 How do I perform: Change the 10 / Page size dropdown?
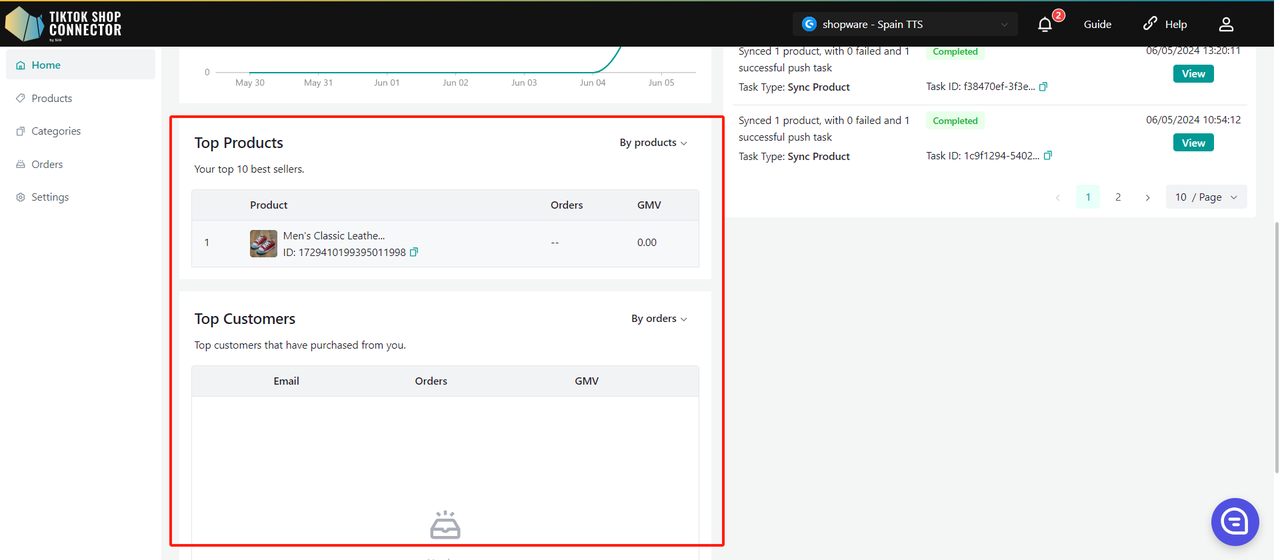1206,197
